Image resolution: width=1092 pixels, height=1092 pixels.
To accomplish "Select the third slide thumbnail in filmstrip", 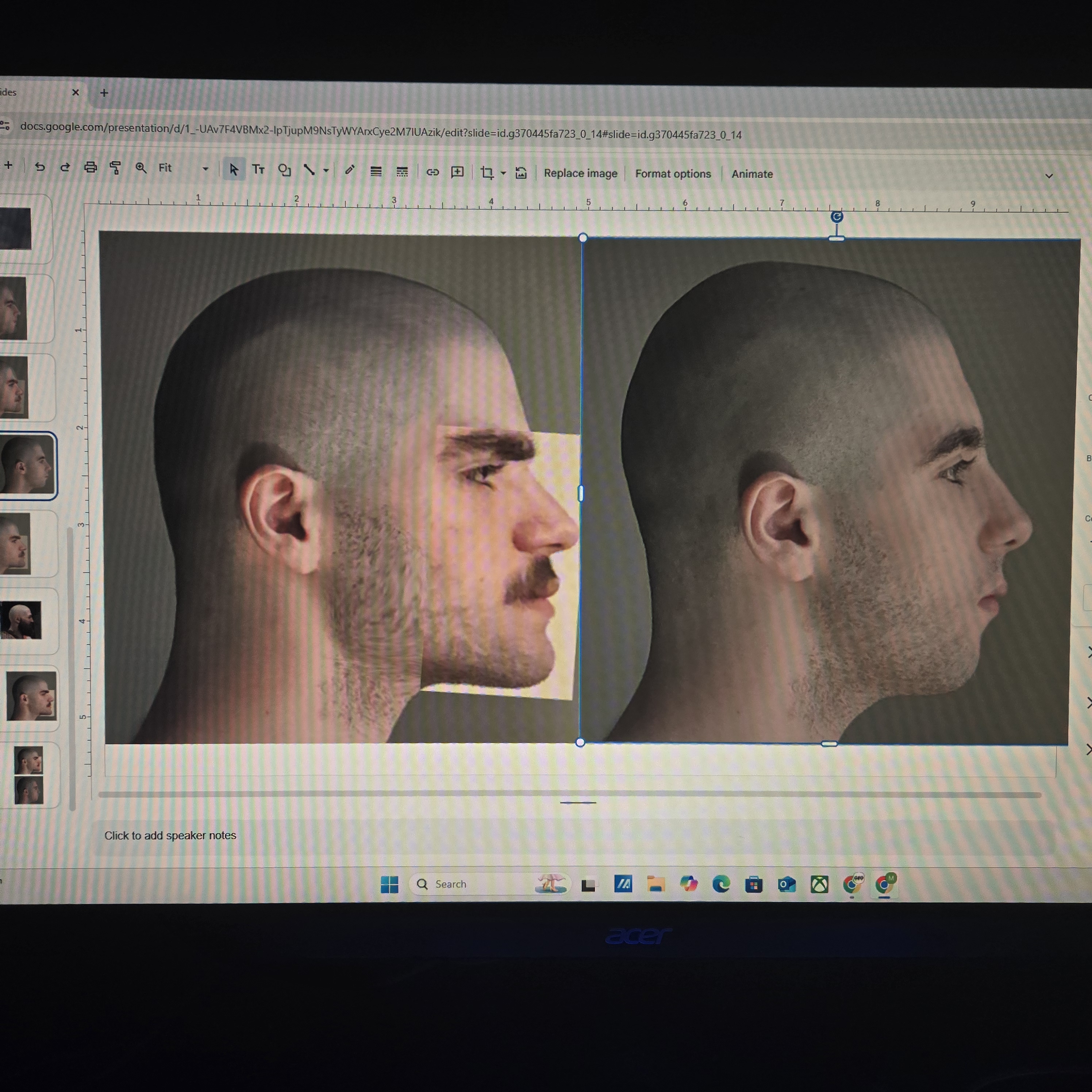I will click(x=14, y=387).
